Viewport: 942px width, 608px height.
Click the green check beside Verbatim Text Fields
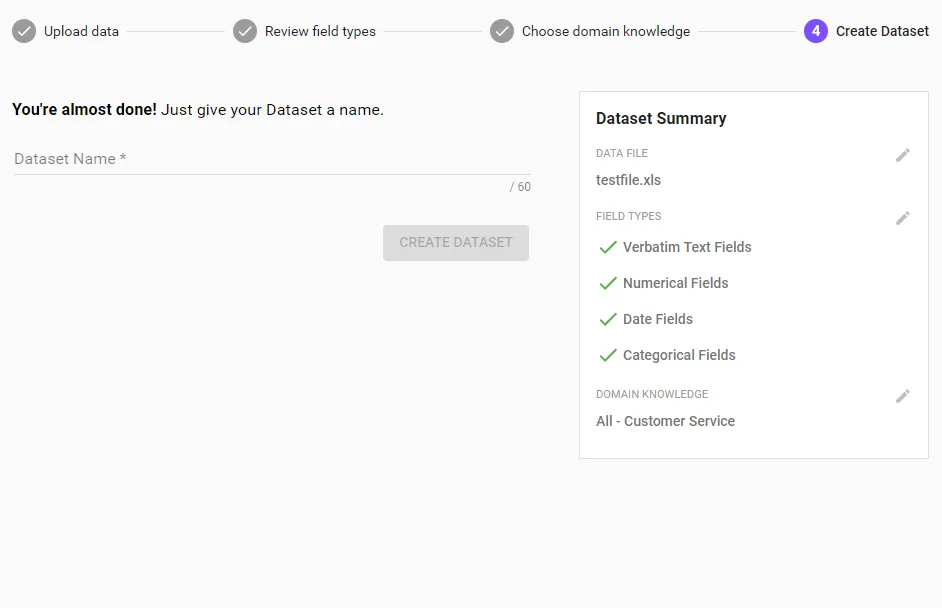(x=608, y=247)
